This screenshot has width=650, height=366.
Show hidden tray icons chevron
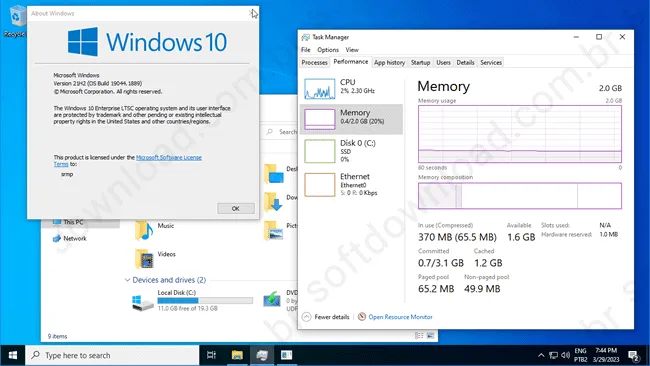pos(541,355)
